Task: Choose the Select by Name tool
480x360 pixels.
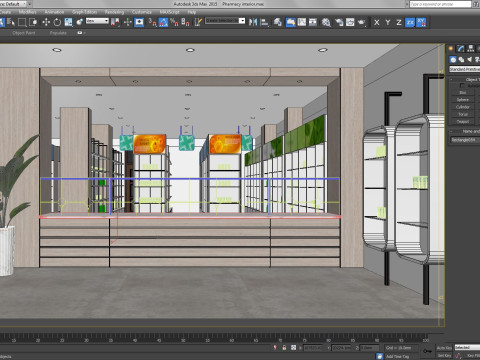Action: pos(11,22)
